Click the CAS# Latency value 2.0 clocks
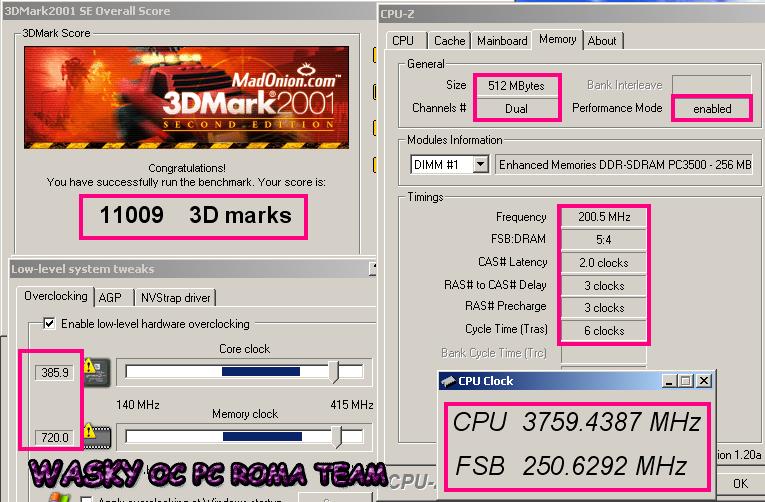This screenshot has height=502, width=765. (604, 262)
